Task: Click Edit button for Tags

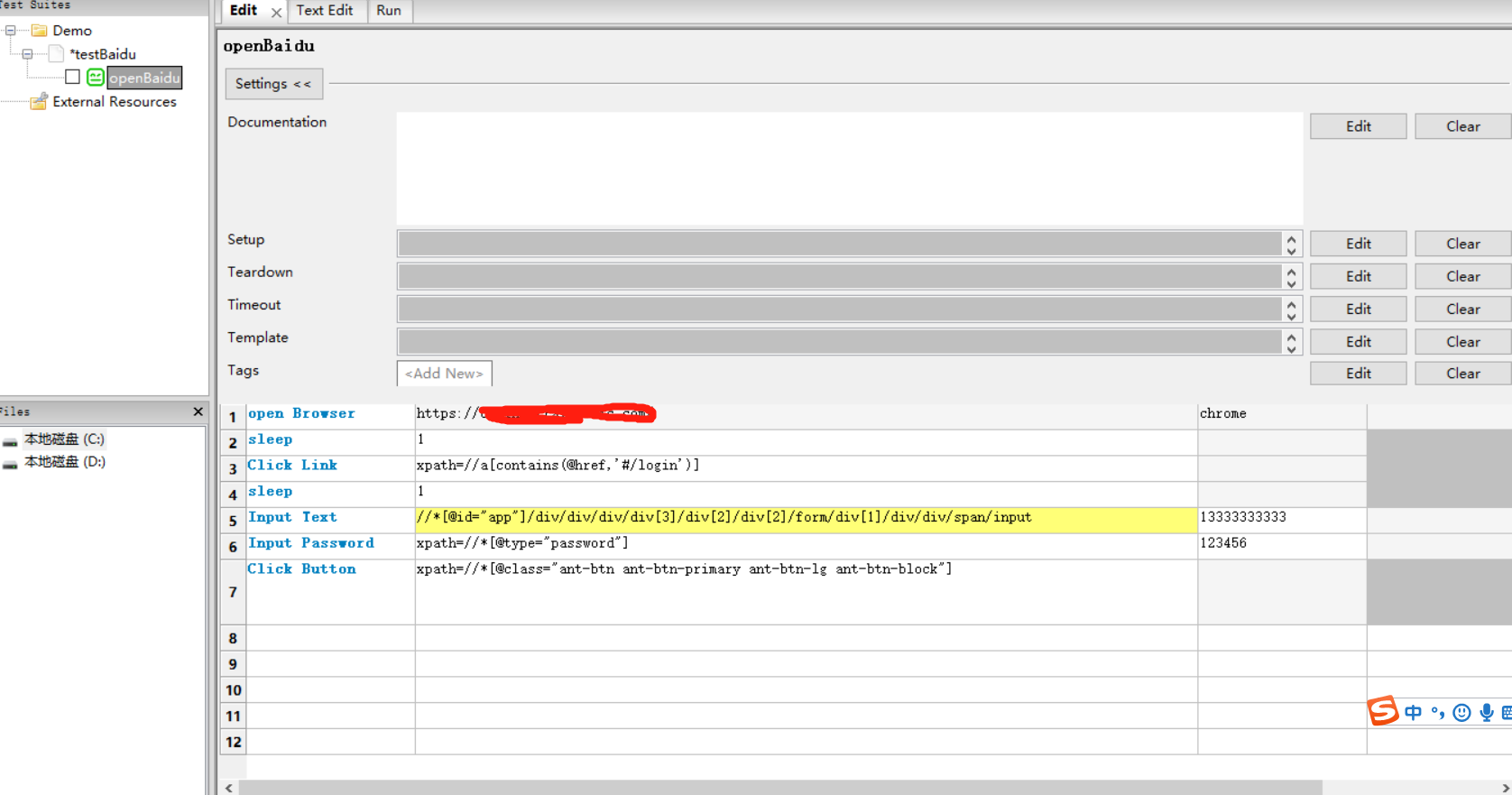Action: click(x=1358, y=374)
